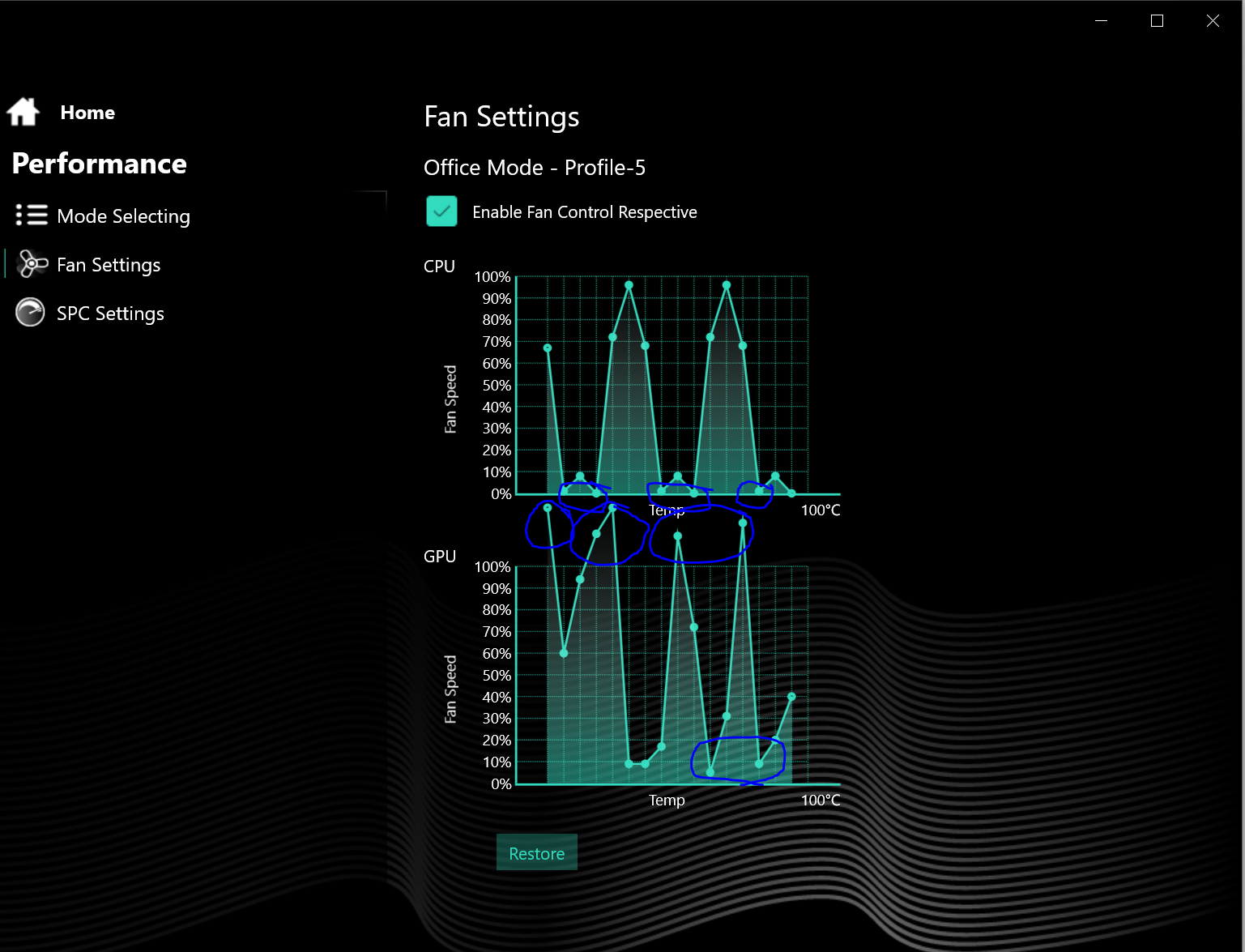The height and width of the screenshot is (952, 1245).
Task: Select the last CPU curve point at 0%
Action: [791, 493]
